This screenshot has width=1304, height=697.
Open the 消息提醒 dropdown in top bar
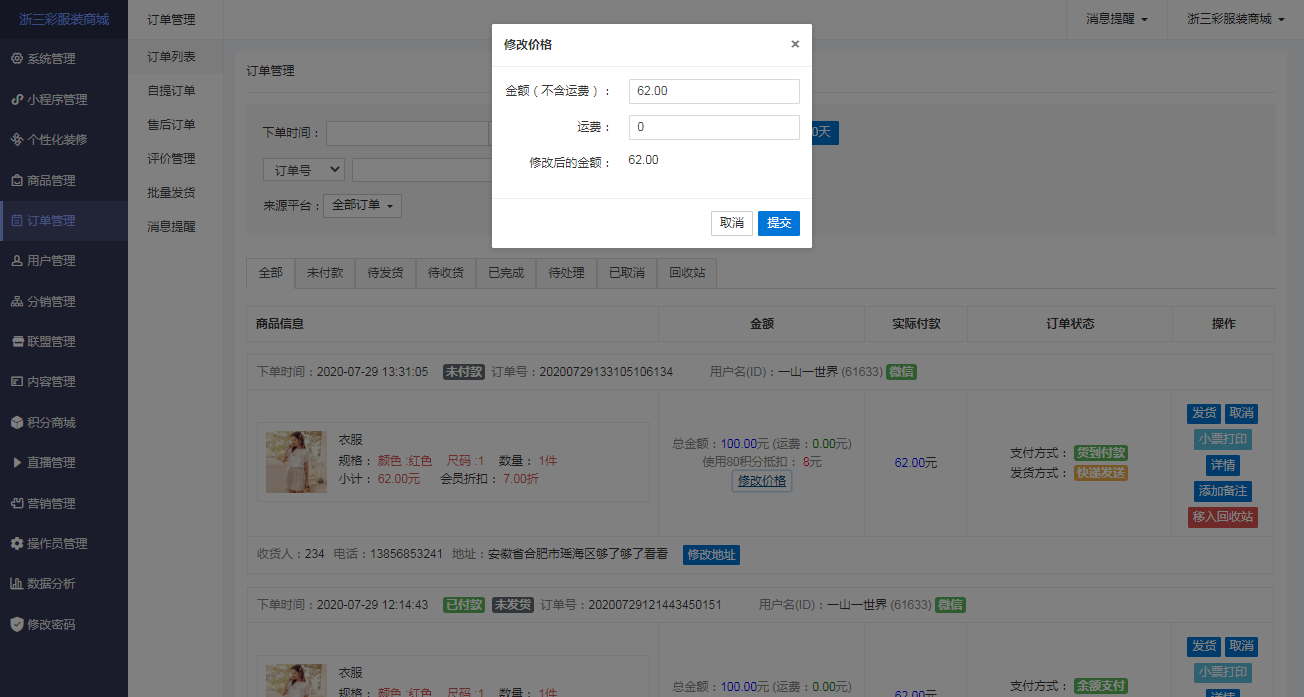point(1117,19)
